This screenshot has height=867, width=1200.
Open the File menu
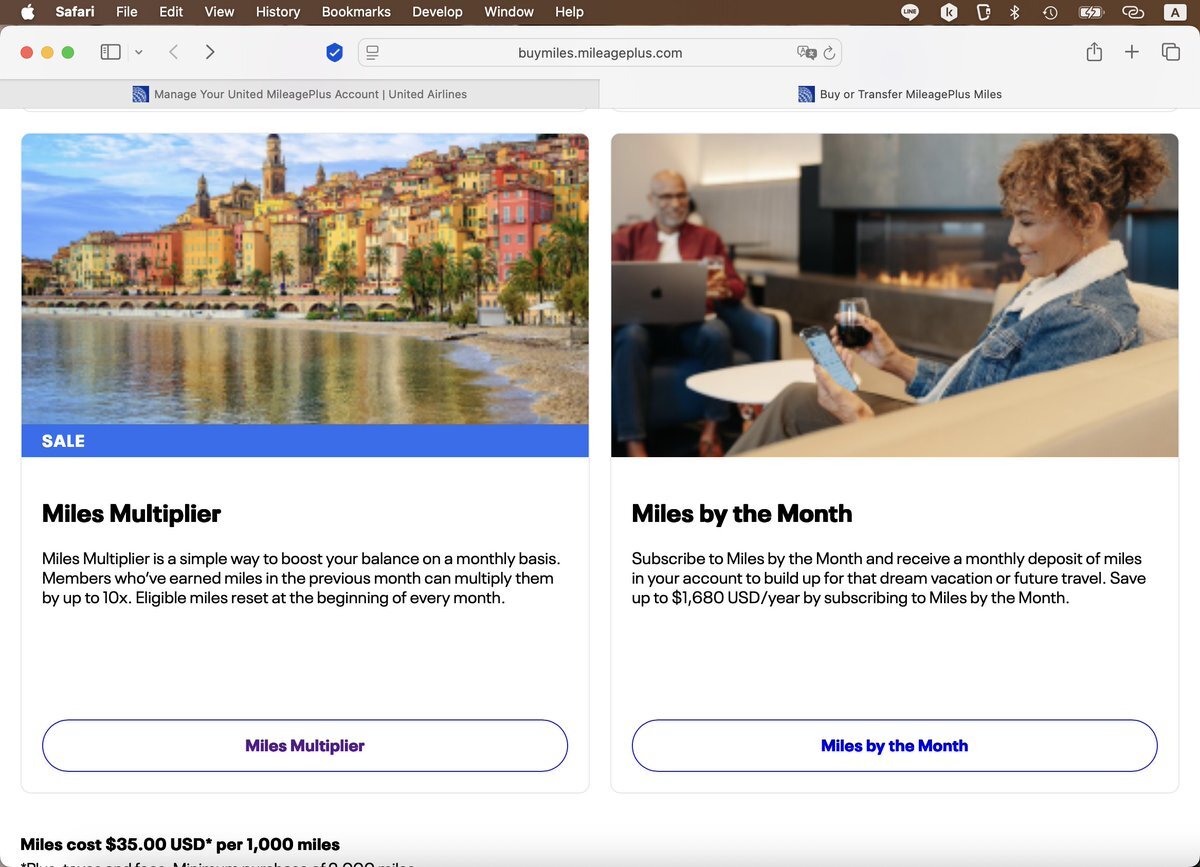tap(127, 12)
